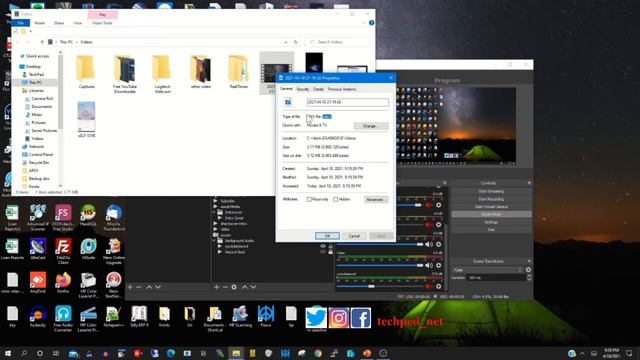Add a new scene in OBS Scenes toolbar
Viewport: 640px width, 360px height.
point(130,287)
